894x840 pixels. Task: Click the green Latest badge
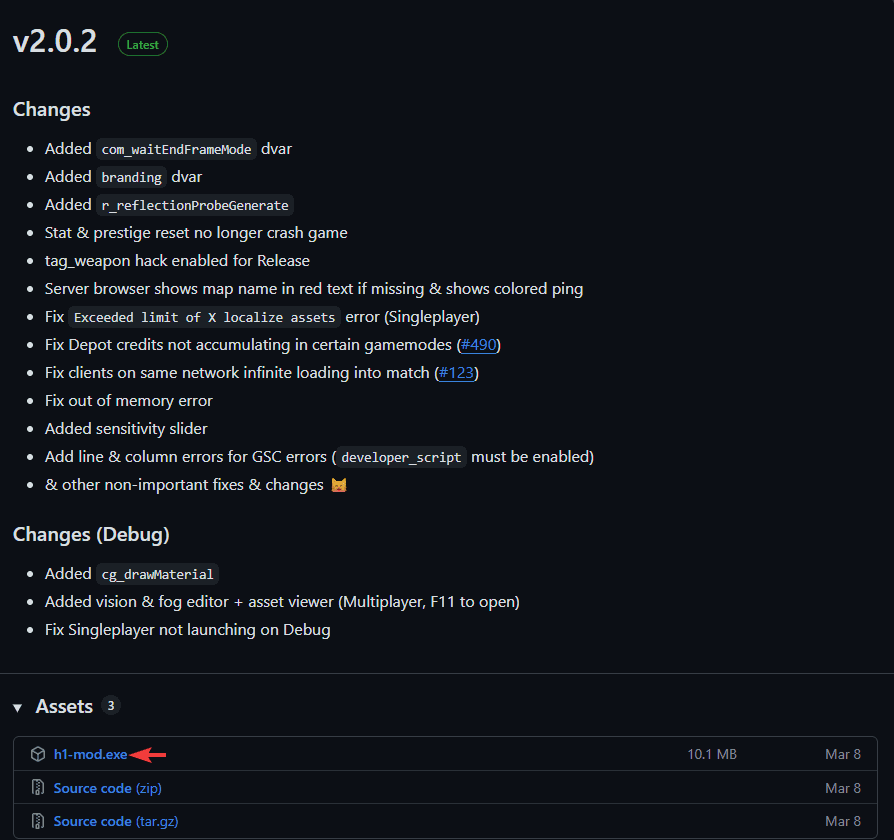pyautogui.click(x=143, y=44)
